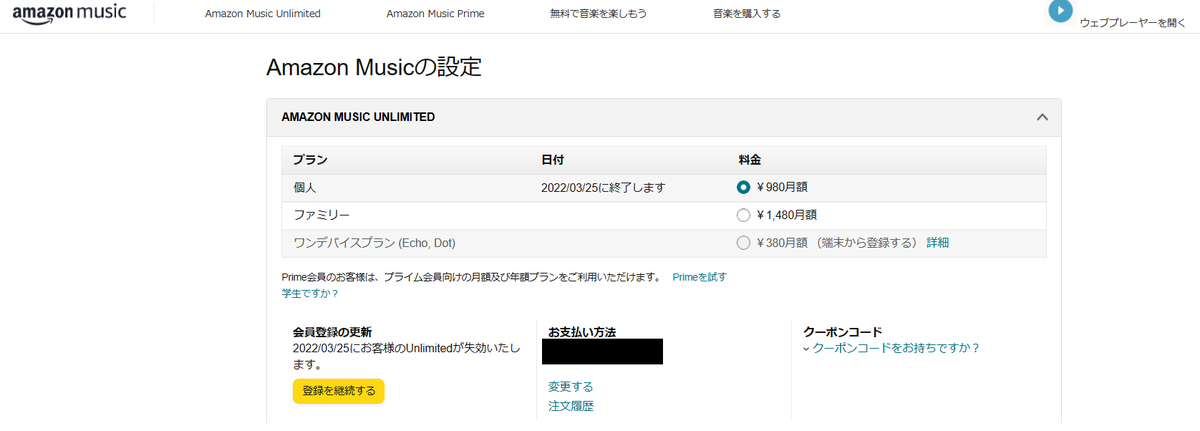Click the お支払い方法 heading
Image resolution: width=1200 pixels, height=431 pixels.
click(582, 331)
